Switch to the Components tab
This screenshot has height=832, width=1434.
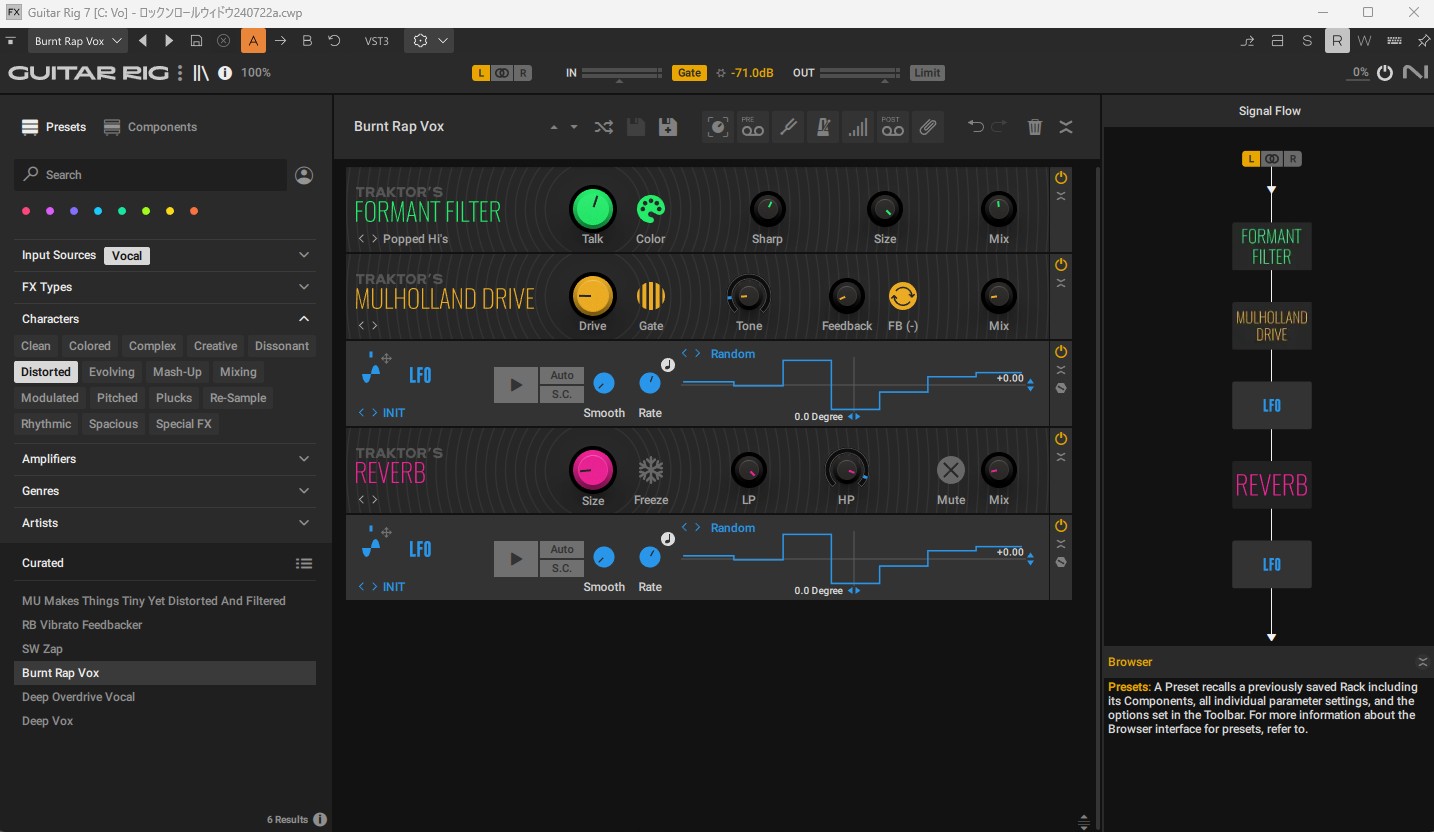150,127
